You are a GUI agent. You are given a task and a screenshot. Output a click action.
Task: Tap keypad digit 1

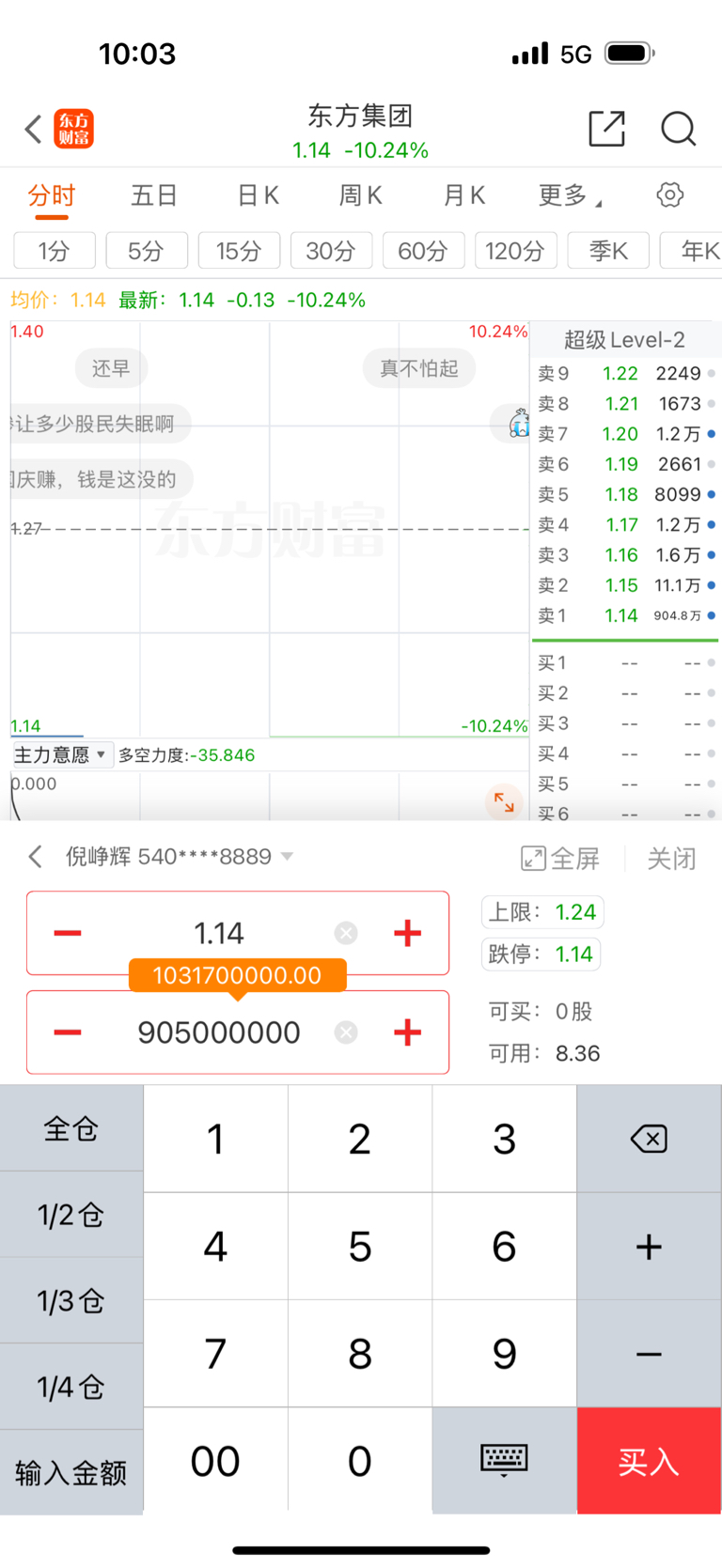point(215,1139)
